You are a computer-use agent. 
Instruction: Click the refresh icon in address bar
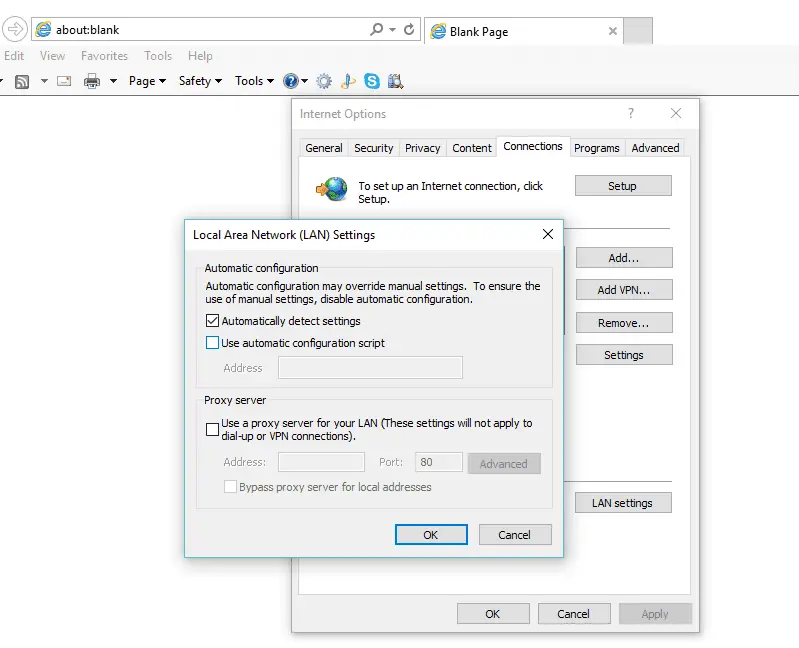[409, 30]
